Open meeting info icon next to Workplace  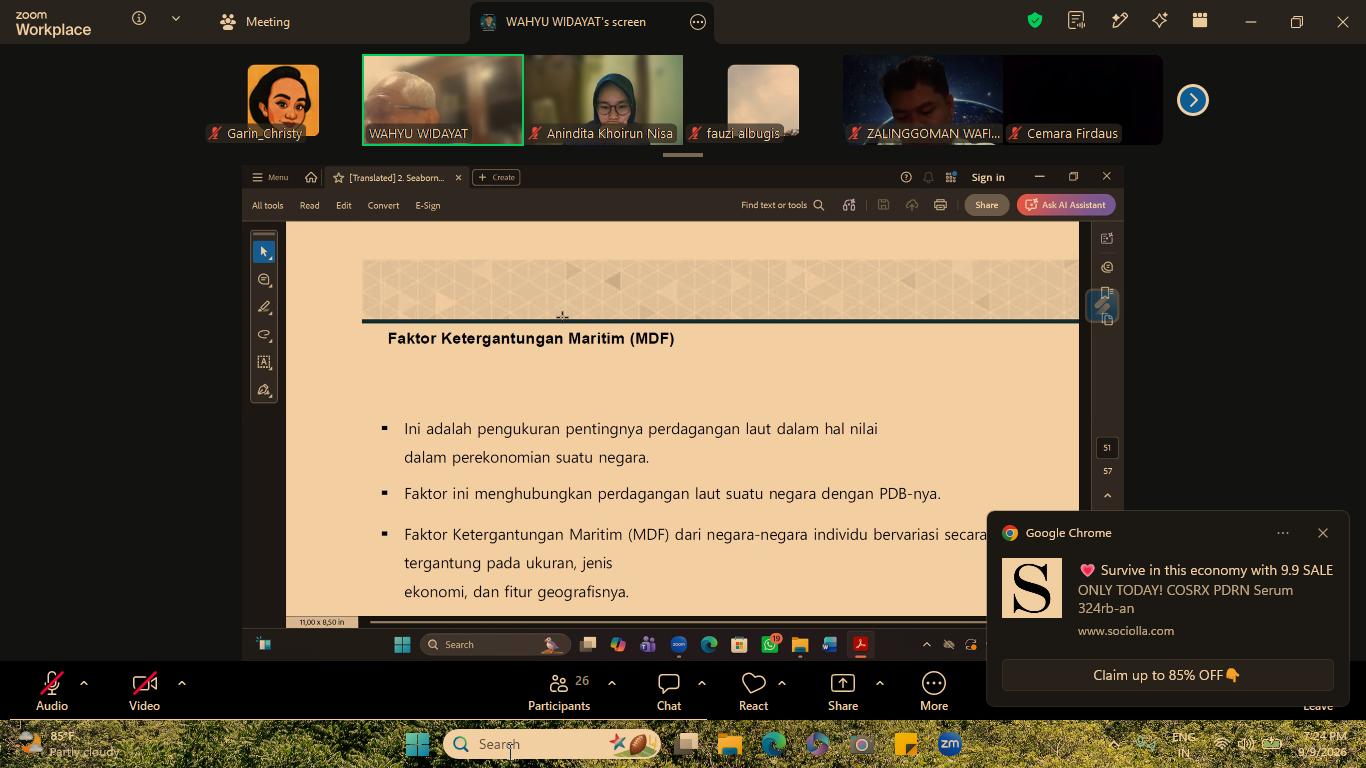pos(139,19)
